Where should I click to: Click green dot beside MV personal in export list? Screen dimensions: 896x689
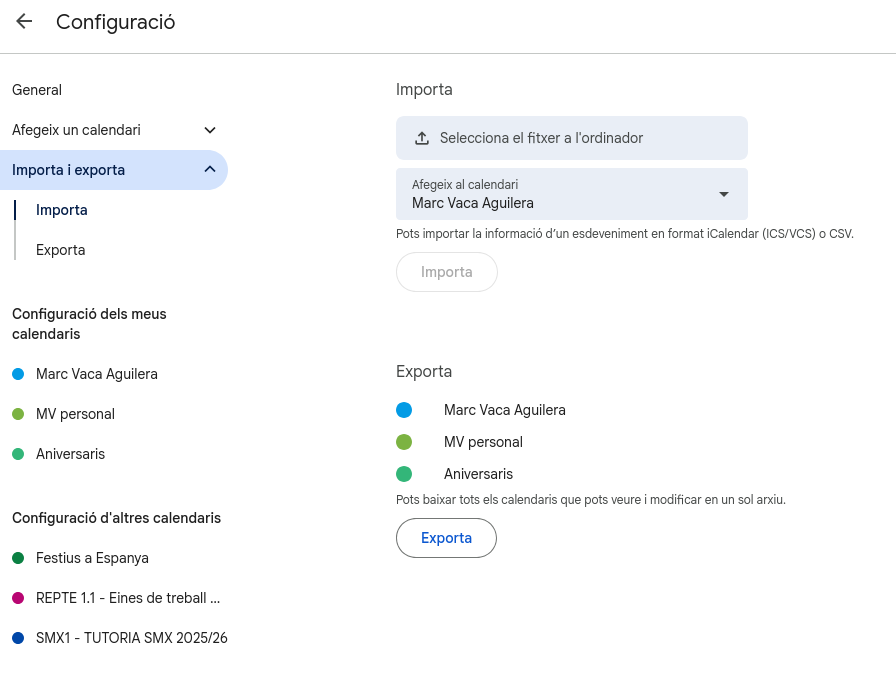[x=404, y=442]
